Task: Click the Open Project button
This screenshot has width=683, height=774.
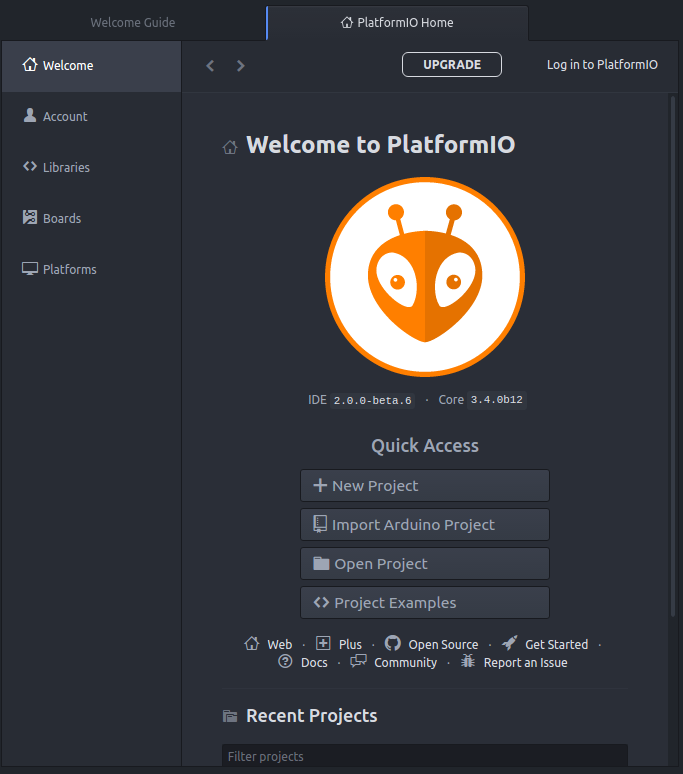Action: coord(425,564)
